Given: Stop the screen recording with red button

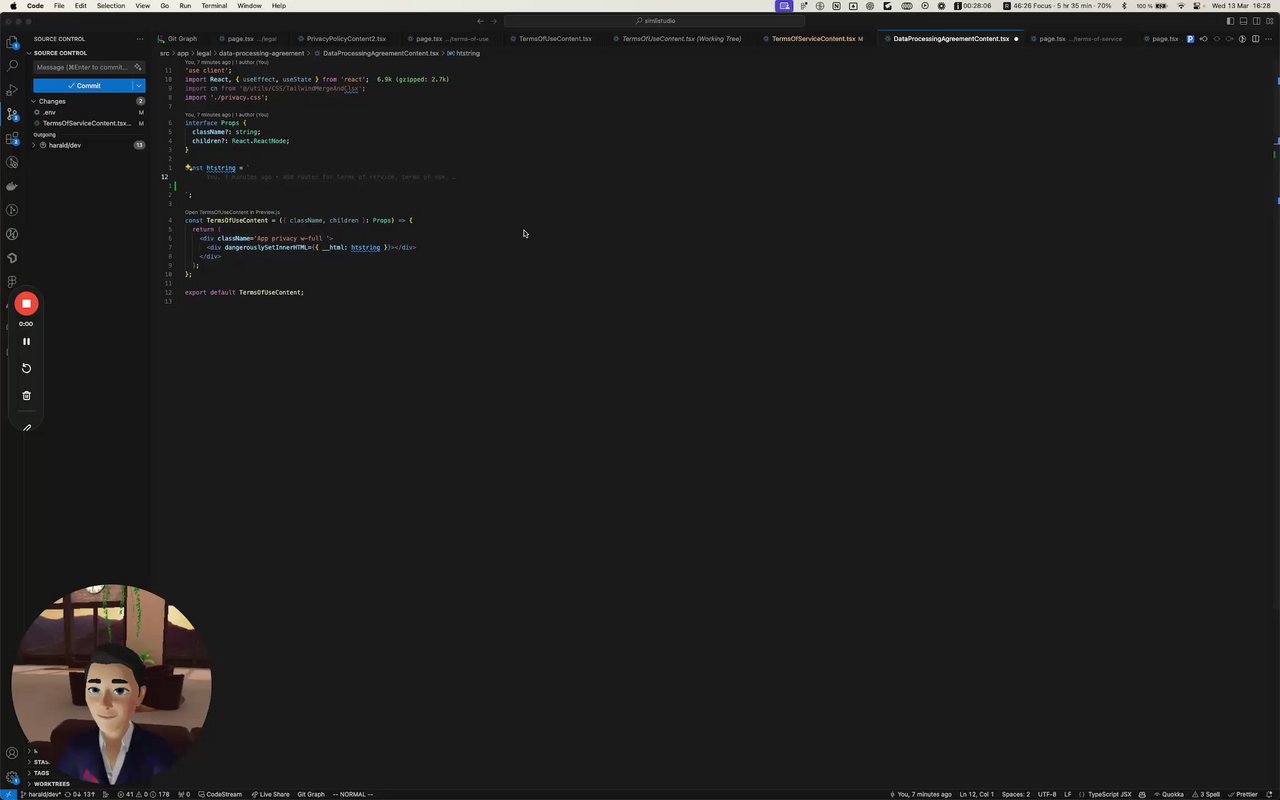Looking at the screenshot, I should [26, 303].
